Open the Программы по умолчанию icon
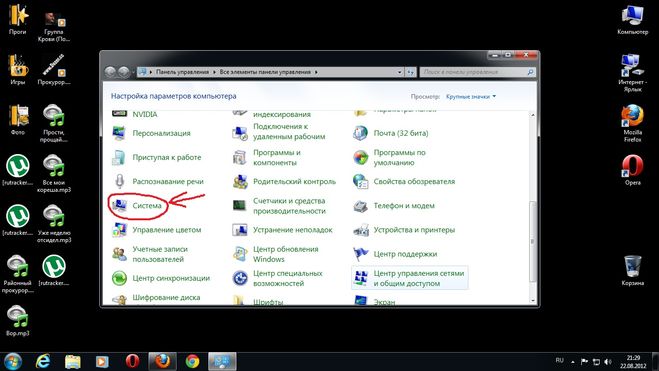The image size is (659, 371). 361,157
